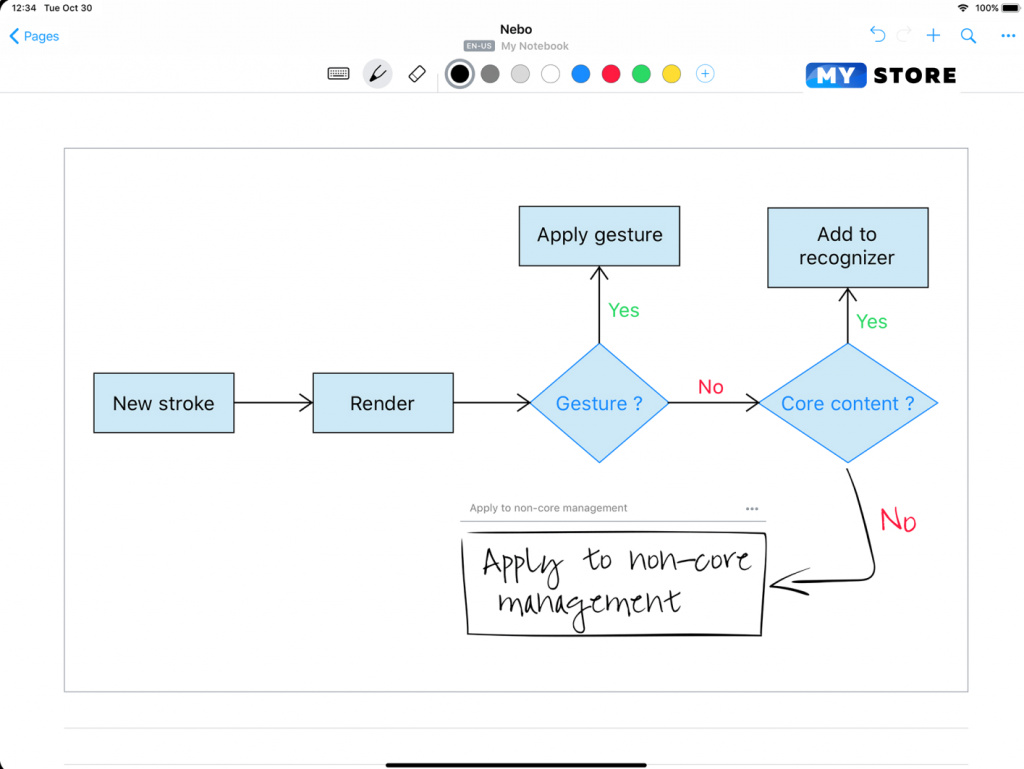
Task: Select the eraser tool
Action: (x=418, y=74)
